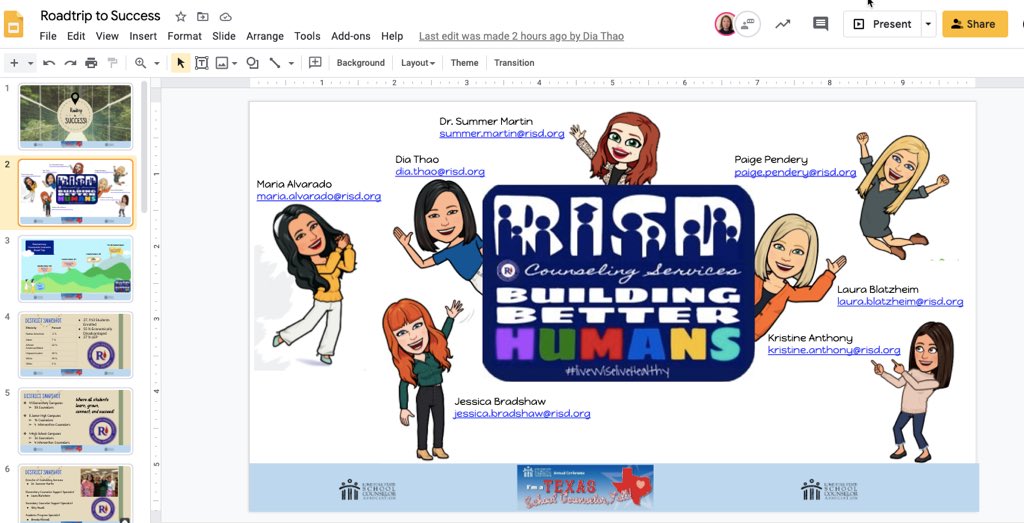Print the presentation
The height and width of the screenshot is (523, 1024).
tap(91, 63)
